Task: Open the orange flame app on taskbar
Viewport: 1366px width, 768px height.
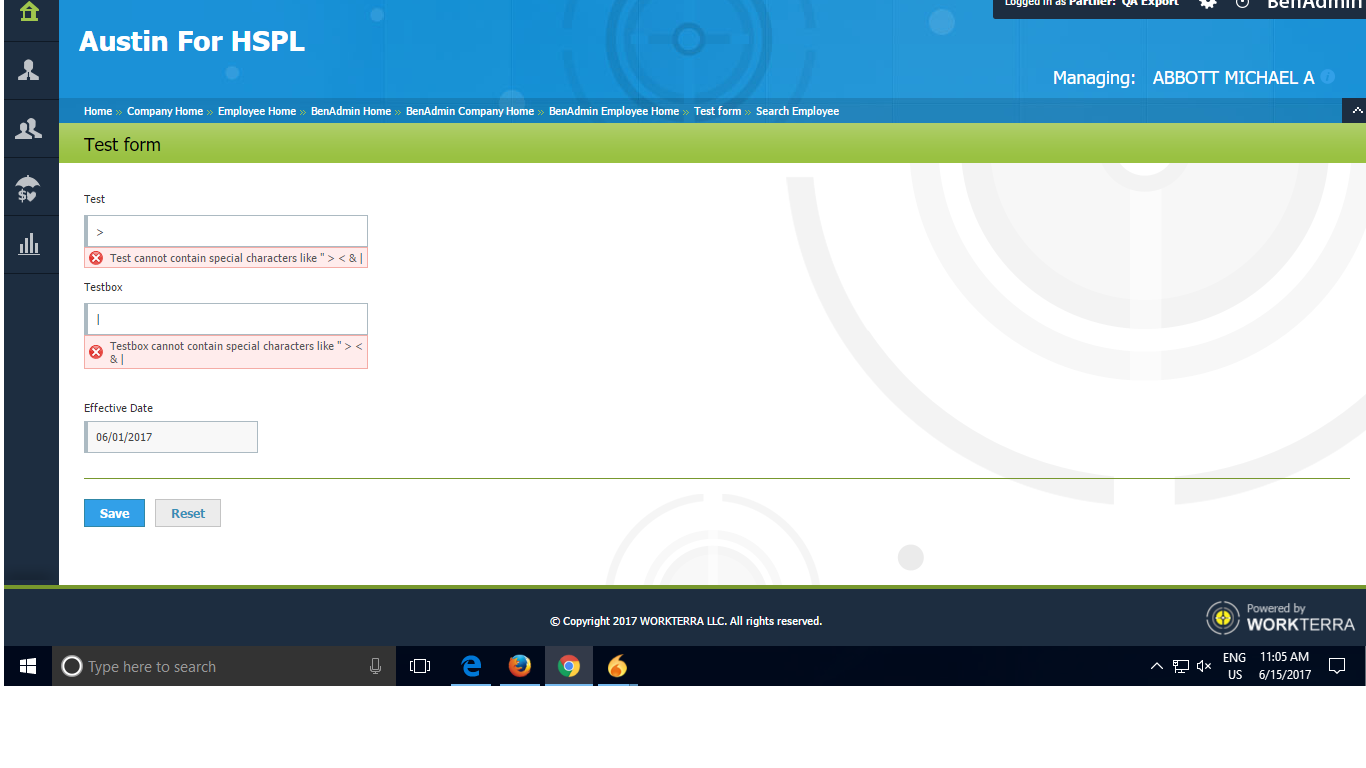Action: [x=618, y=666]
